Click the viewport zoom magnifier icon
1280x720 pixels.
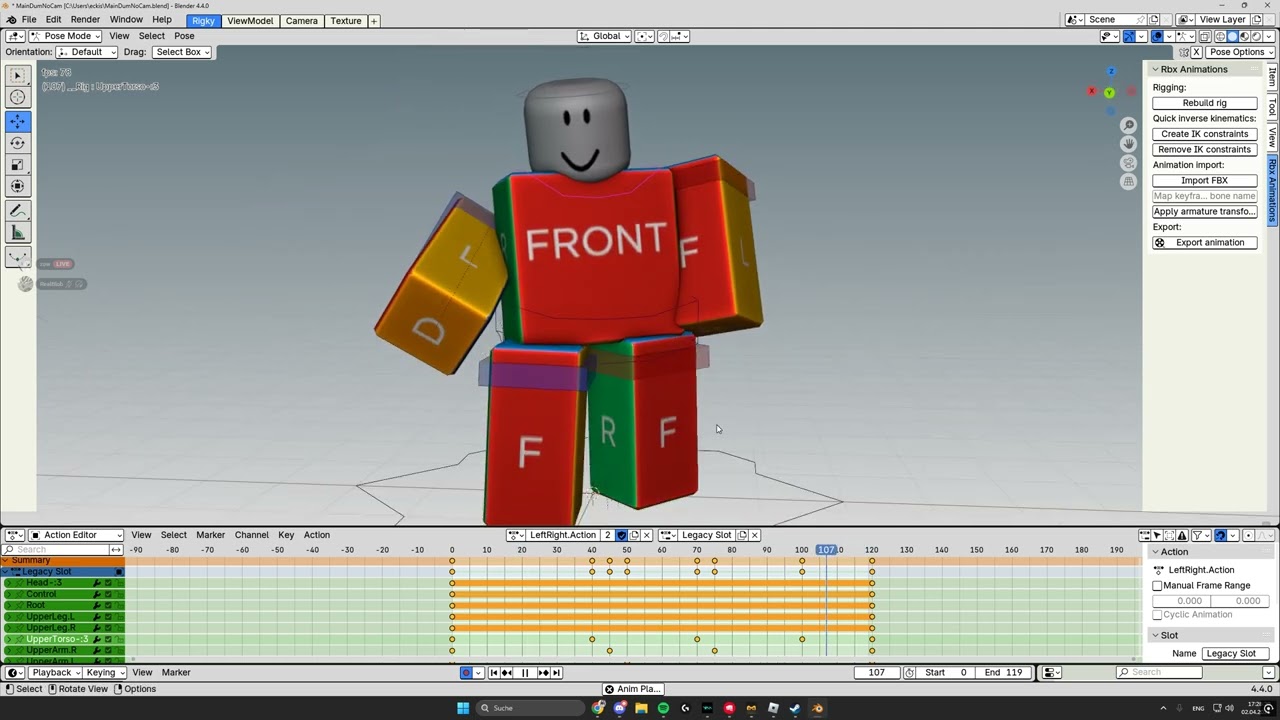tap(1129, 125)
